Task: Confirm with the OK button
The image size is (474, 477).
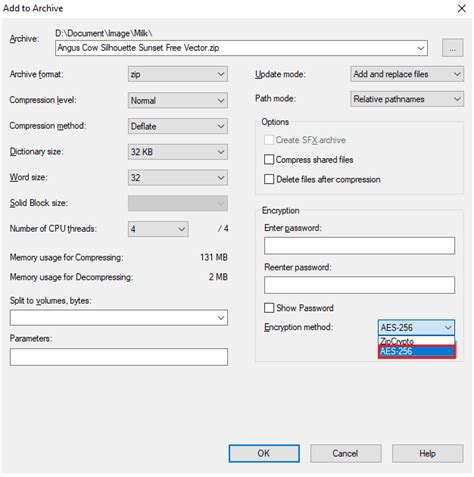Action: click(x=264, y=453)
